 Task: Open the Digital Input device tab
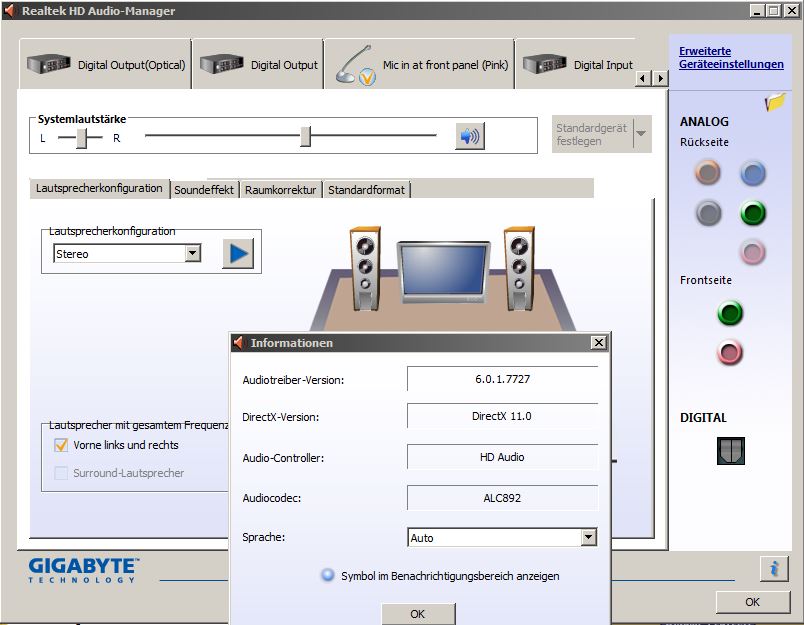(577, 65)
